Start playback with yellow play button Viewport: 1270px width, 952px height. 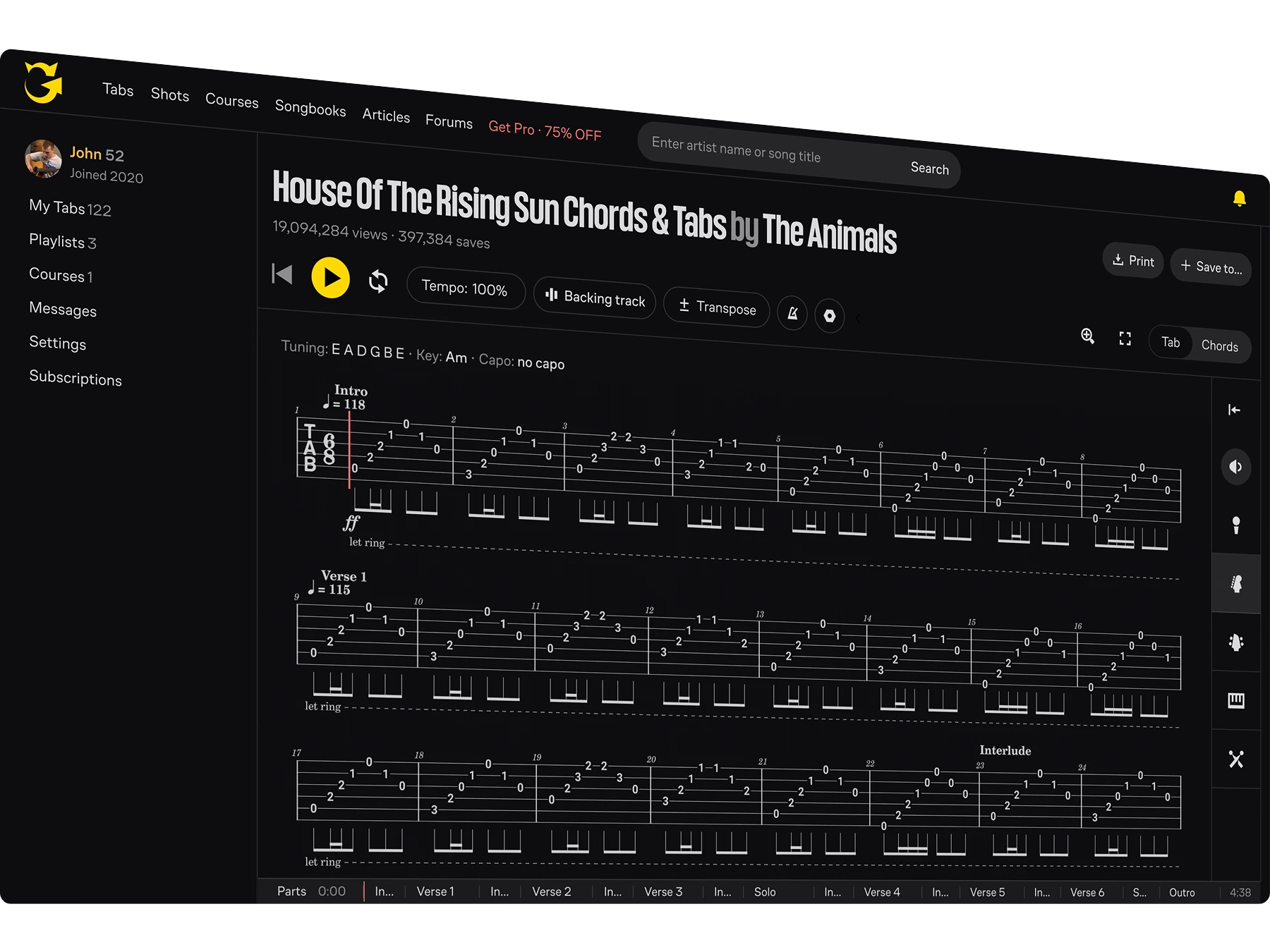click(x=331, y=278)
